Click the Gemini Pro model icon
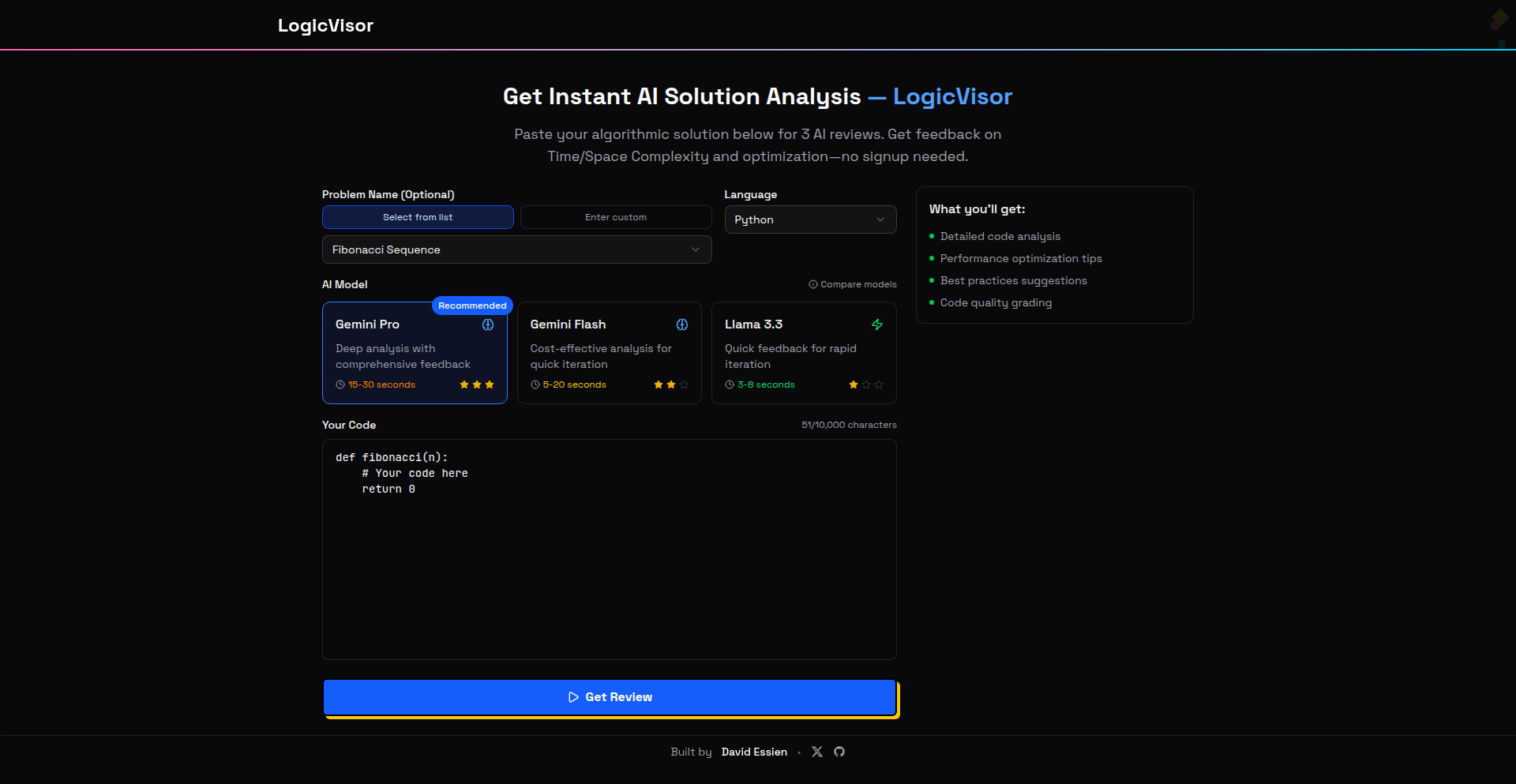Screen dimensions: 1516x784 point(488,324)
